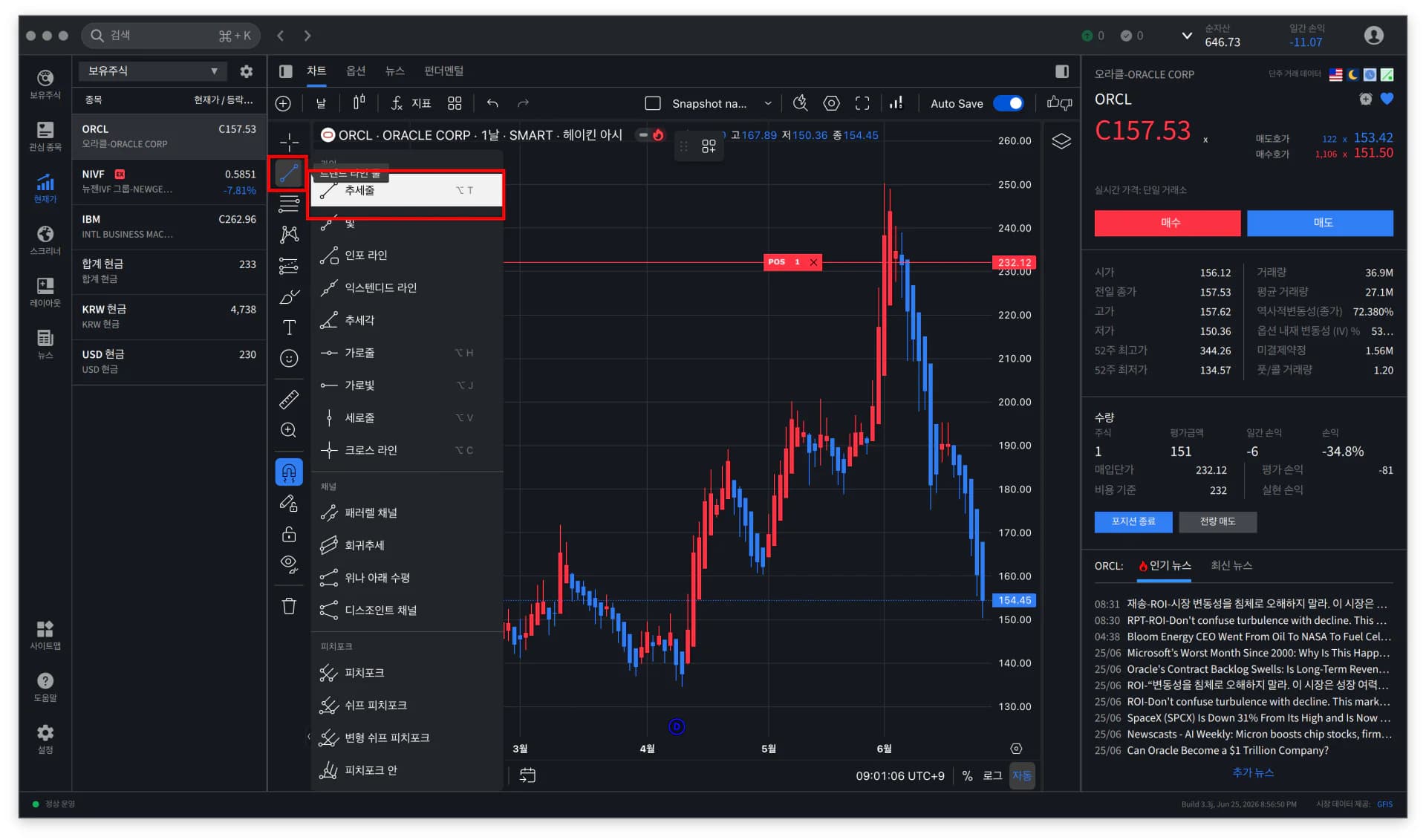Open the candle chart type selector
1426x840 pixels.
[359, 103]
